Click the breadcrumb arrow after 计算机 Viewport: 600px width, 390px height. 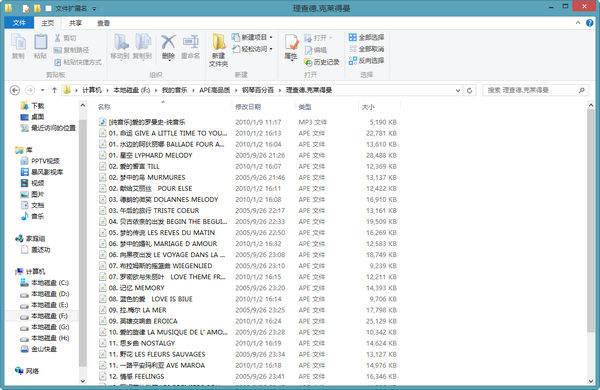click(x=108, y=90)
